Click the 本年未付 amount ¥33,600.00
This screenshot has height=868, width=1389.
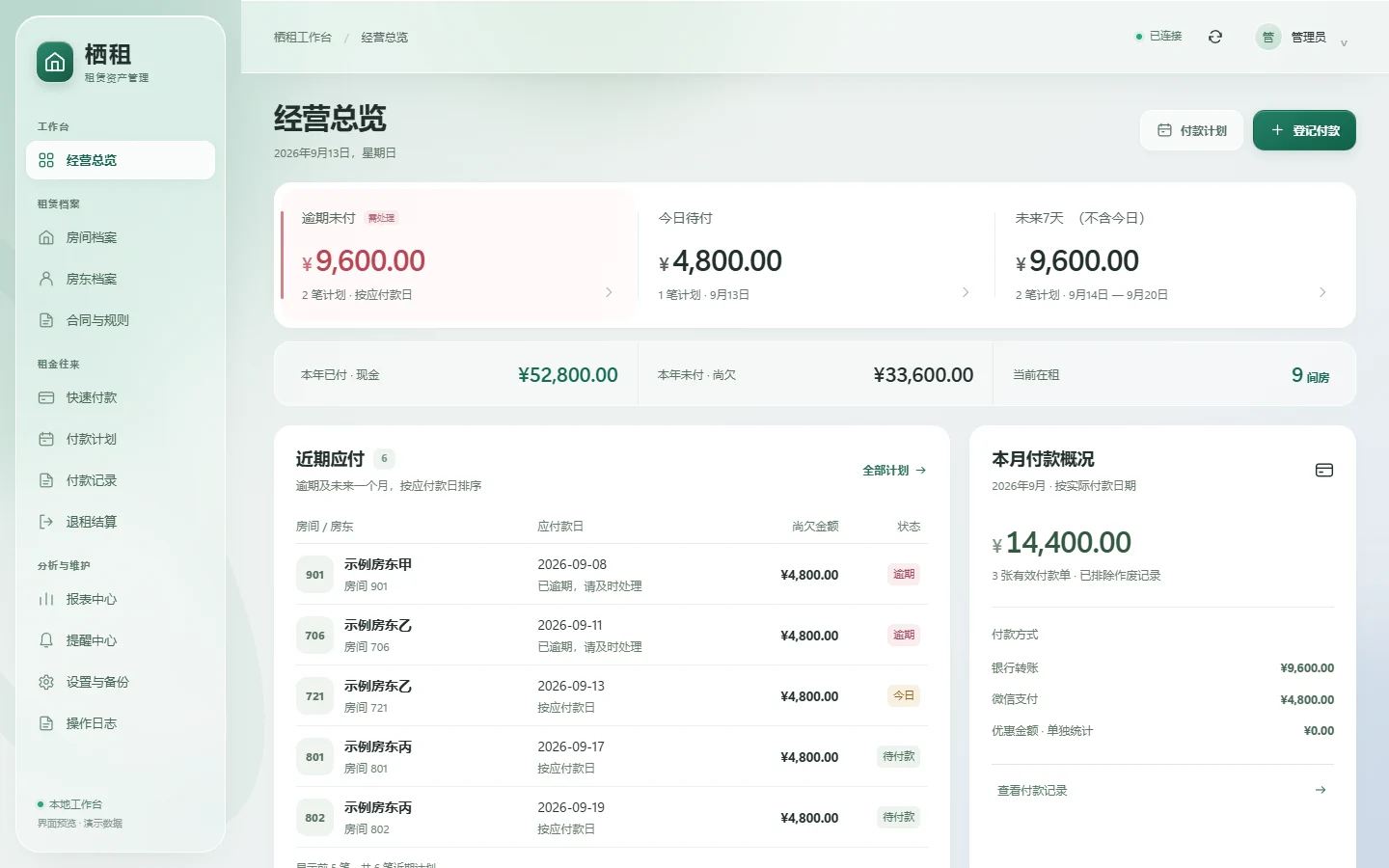click(923, 375)
